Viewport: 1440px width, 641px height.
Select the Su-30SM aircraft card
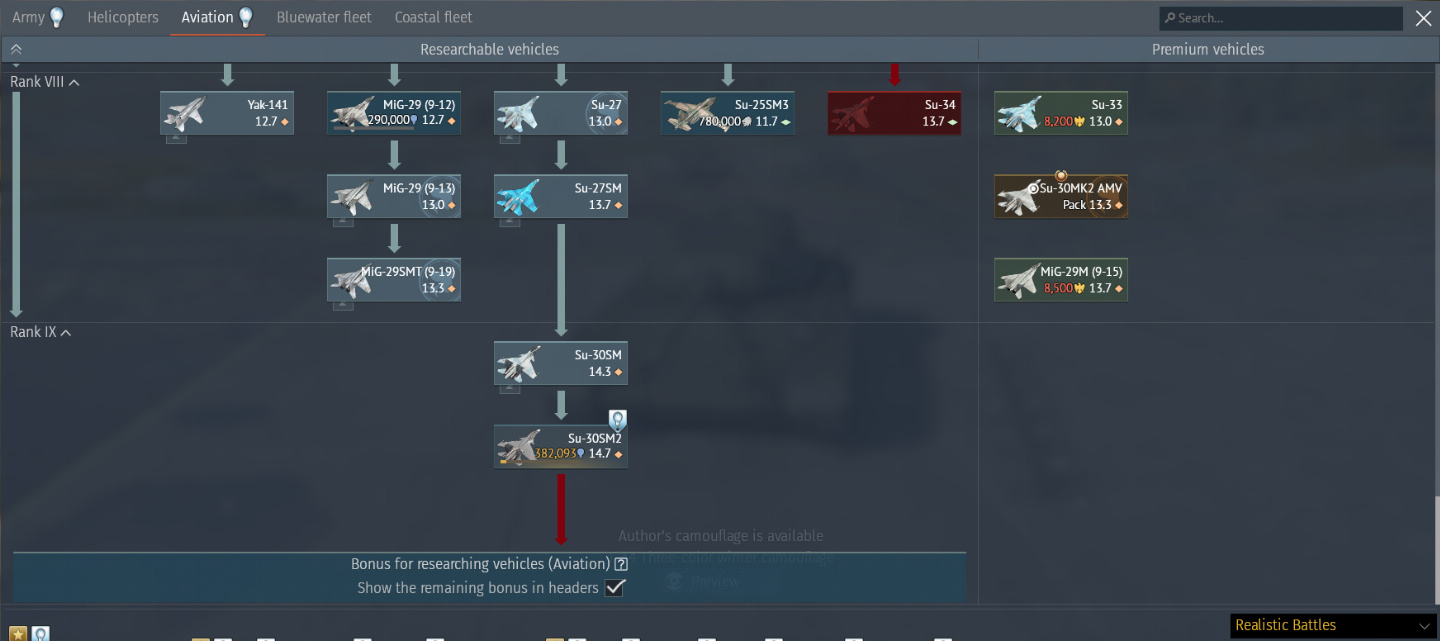[x=561, y=363]
